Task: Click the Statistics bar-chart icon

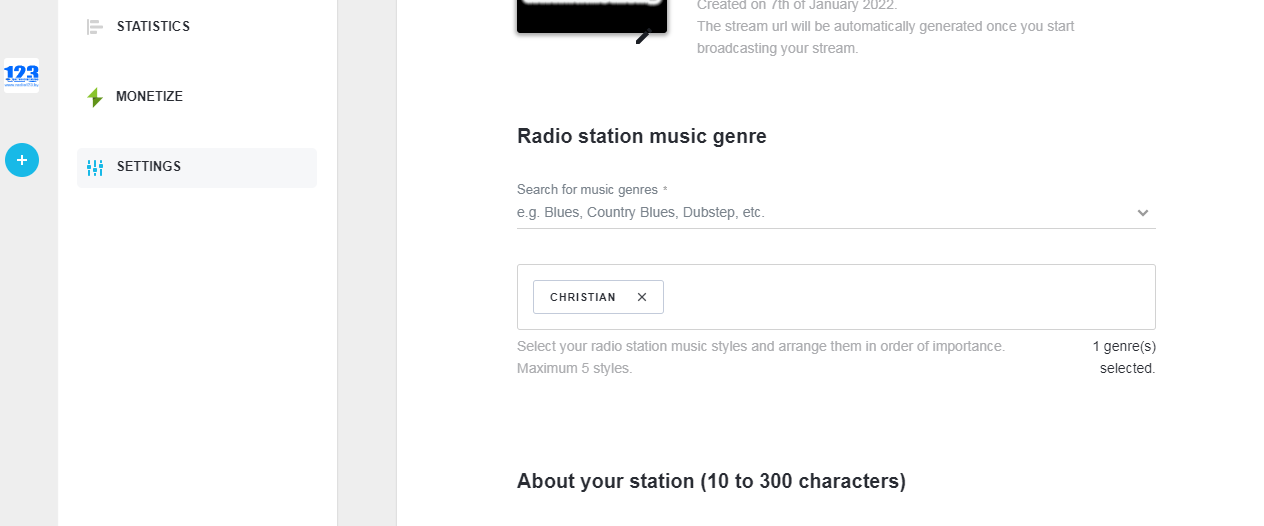Action: pos(95,27)
